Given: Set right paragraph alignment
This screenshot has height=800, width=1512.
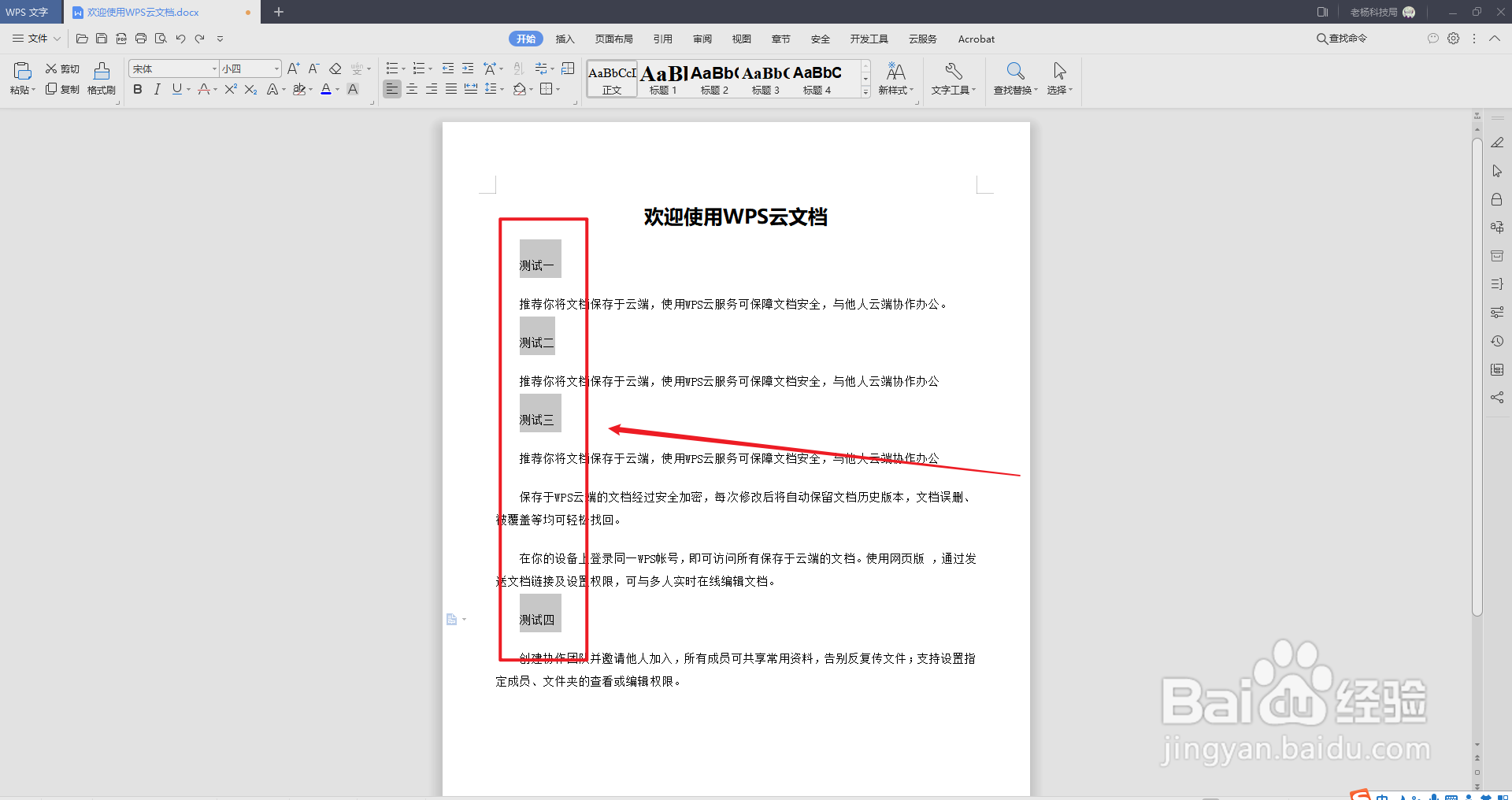Looking at the screenshot, I should coord(432,90).
